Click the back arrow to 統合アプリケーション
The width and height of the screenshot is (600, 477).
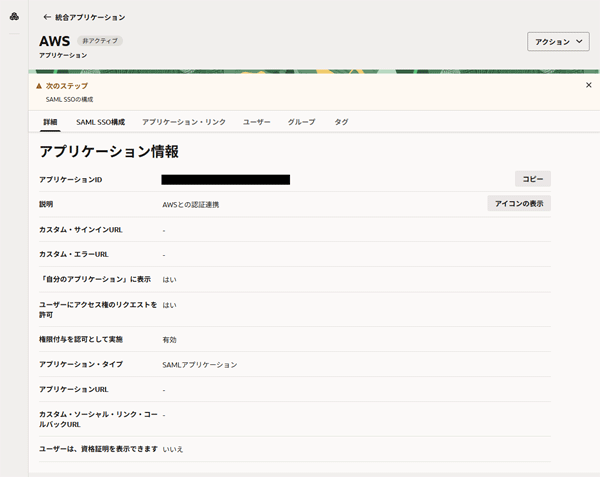pos(47,17)
